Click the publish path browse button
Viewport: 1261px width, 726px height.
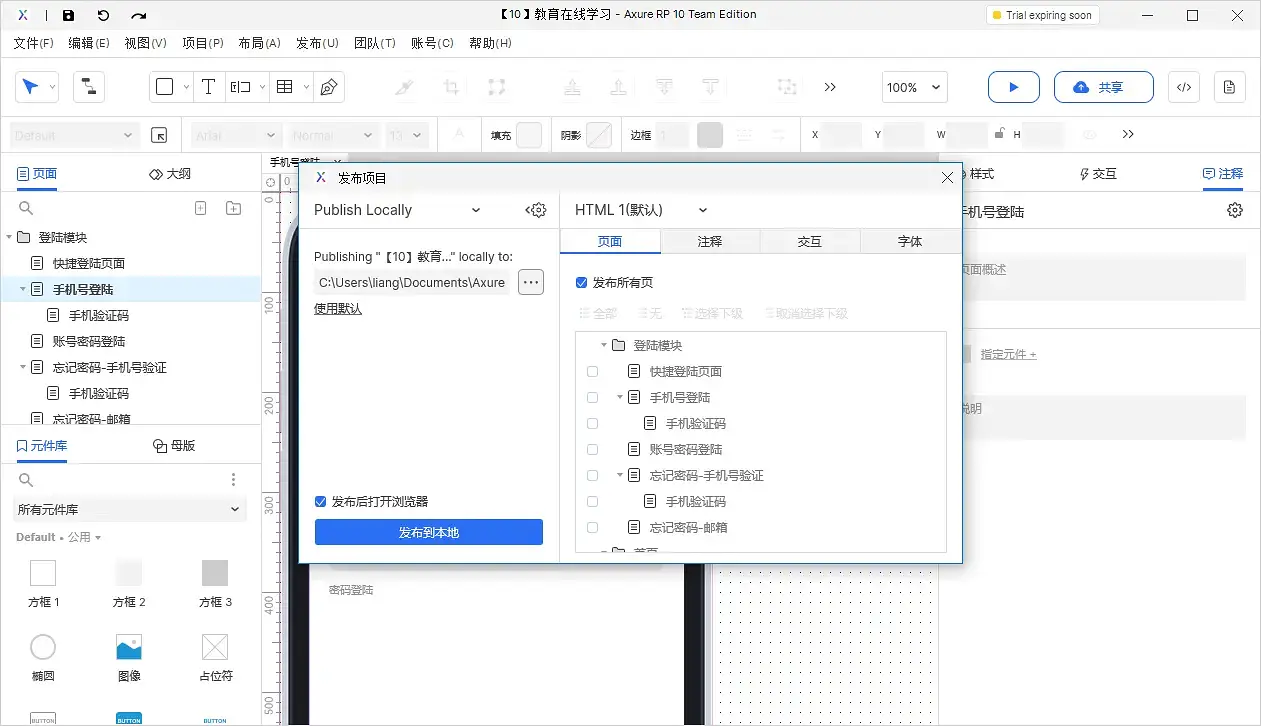(x=530, y=282)
